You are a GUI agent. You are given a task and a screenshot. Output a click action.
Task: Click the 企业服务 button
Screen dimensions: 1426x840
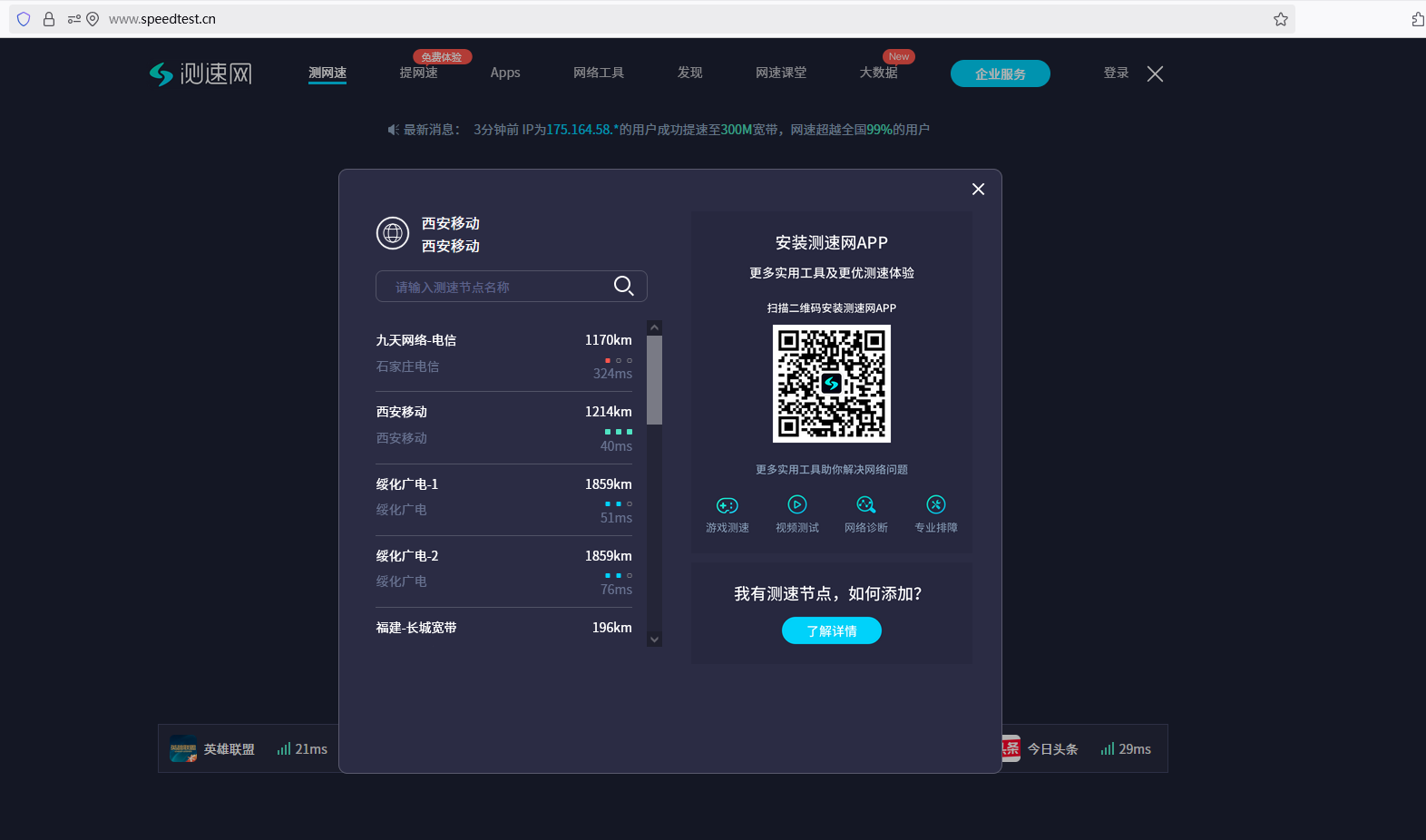pos(1000,74)
